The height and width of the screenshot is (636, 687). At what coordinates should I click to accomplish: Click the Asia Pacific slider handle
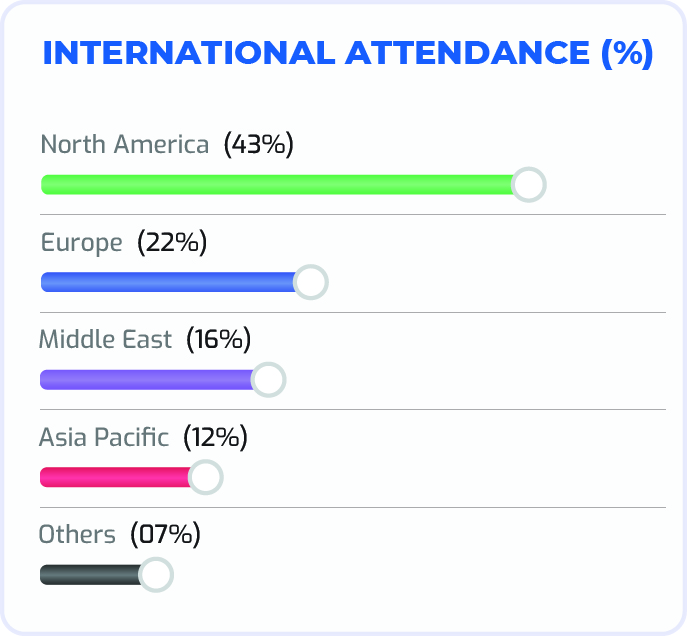coord(205,478)
